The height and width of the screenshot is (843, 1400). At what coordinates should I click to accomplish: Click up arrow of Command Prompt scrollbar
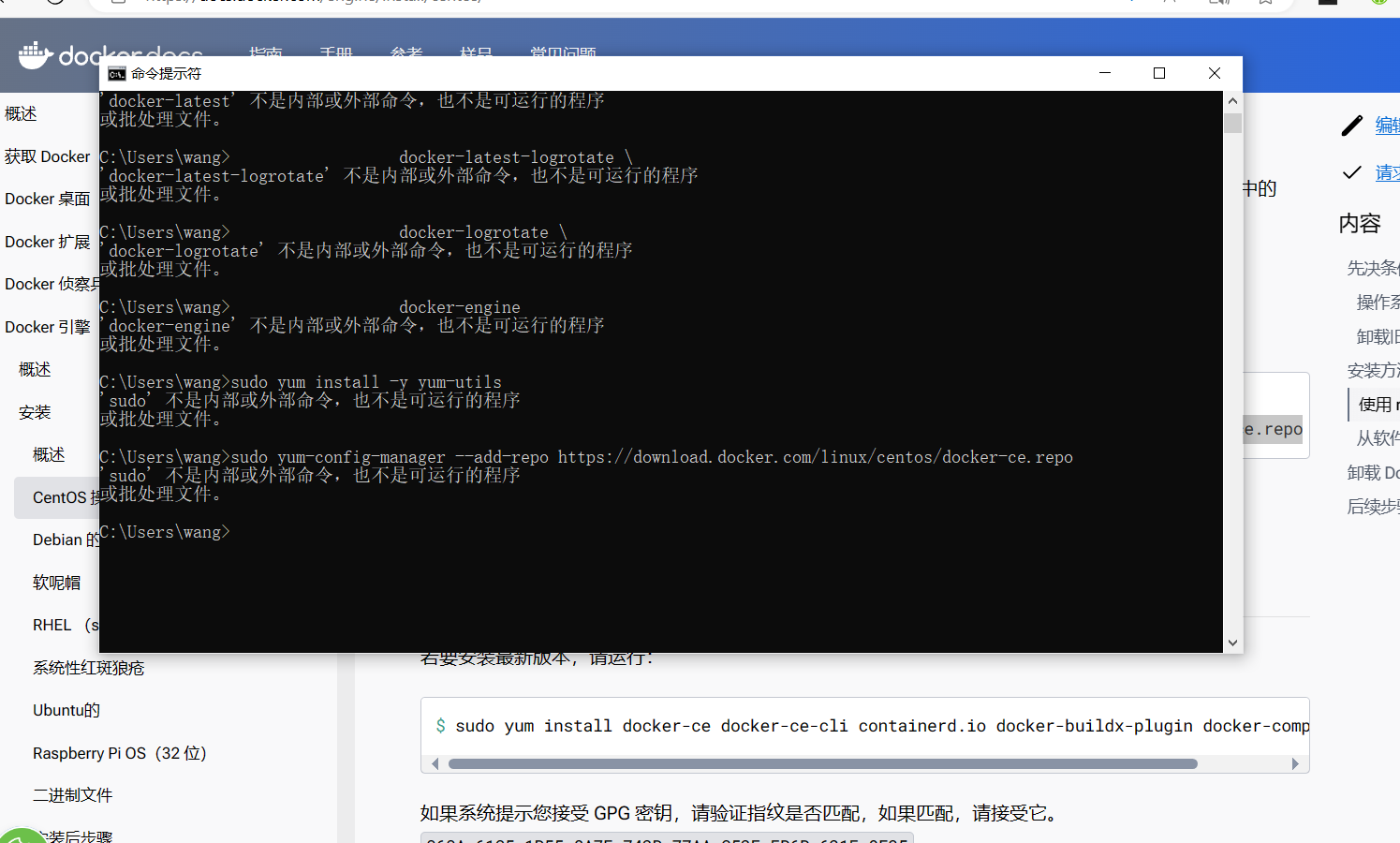pos(1232,101)
